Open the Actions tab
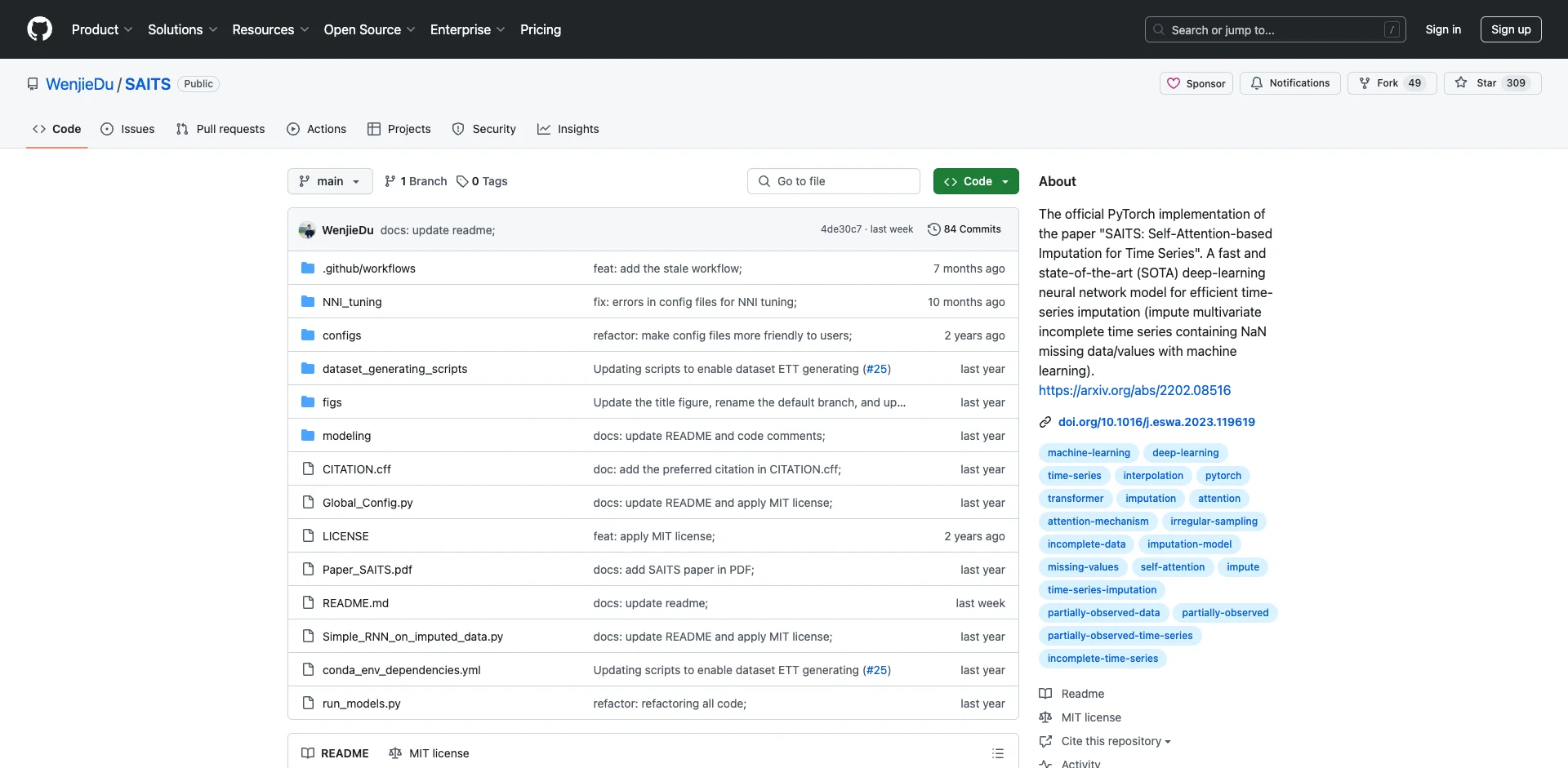This screenshot has width=1568, height=768. tap(317, 129)
